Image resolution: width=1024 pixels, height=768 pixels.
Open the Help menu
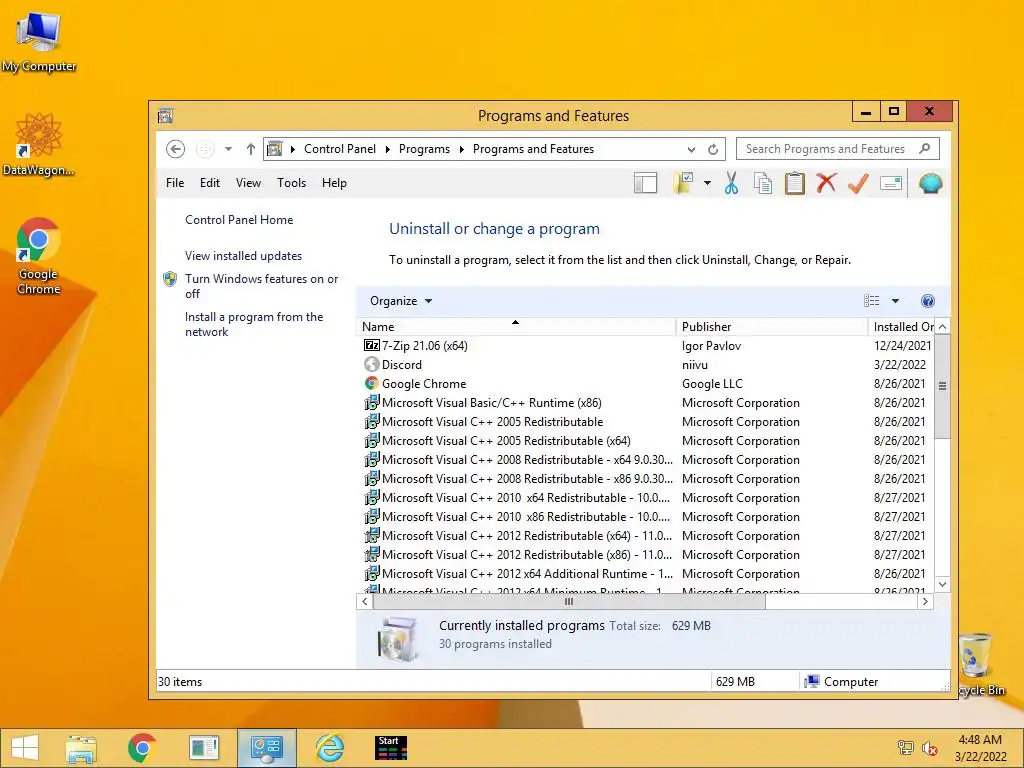[334, 183]
